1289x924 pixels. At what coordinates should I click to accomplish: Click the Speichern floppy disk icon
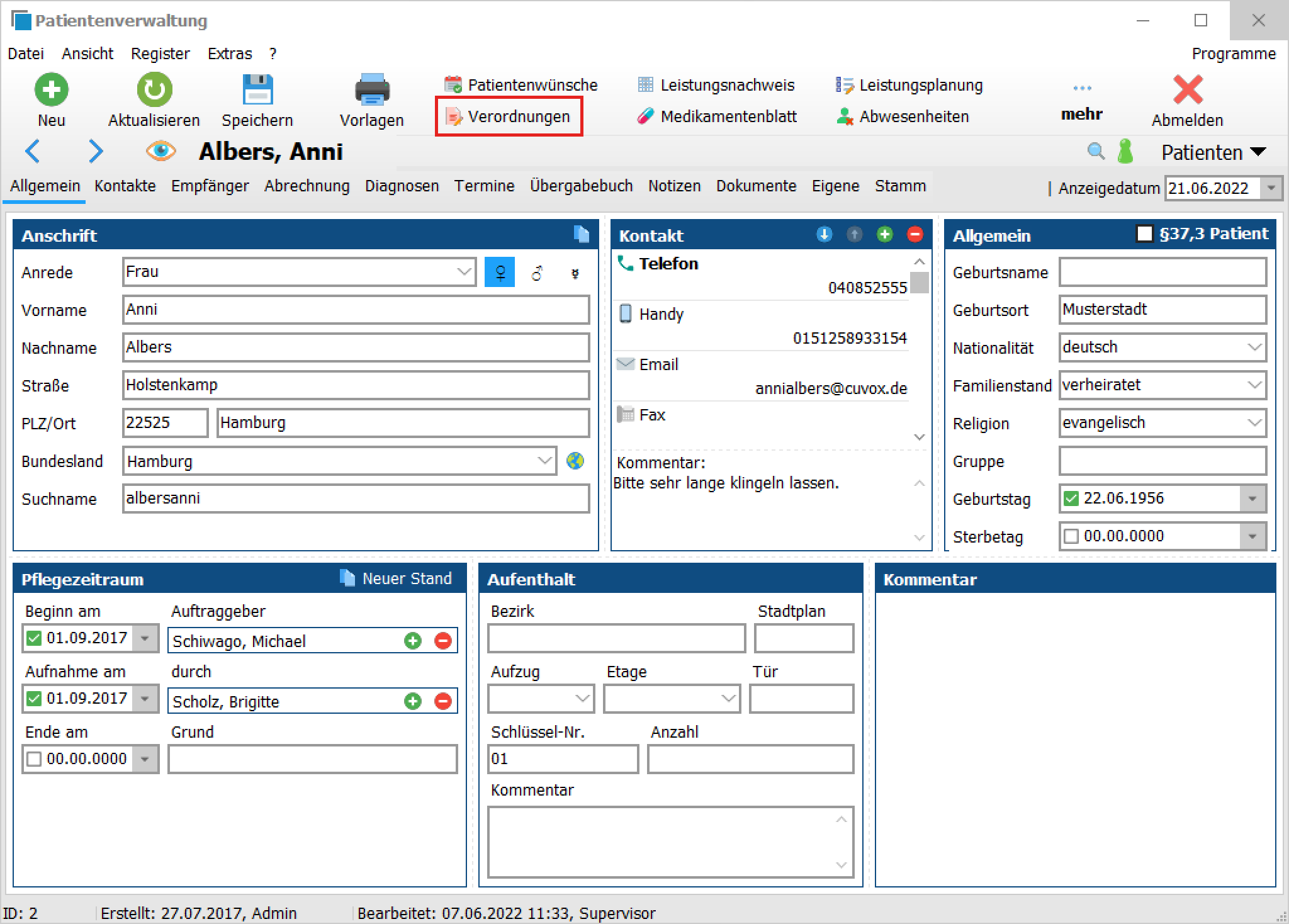[x=257, y=89]
